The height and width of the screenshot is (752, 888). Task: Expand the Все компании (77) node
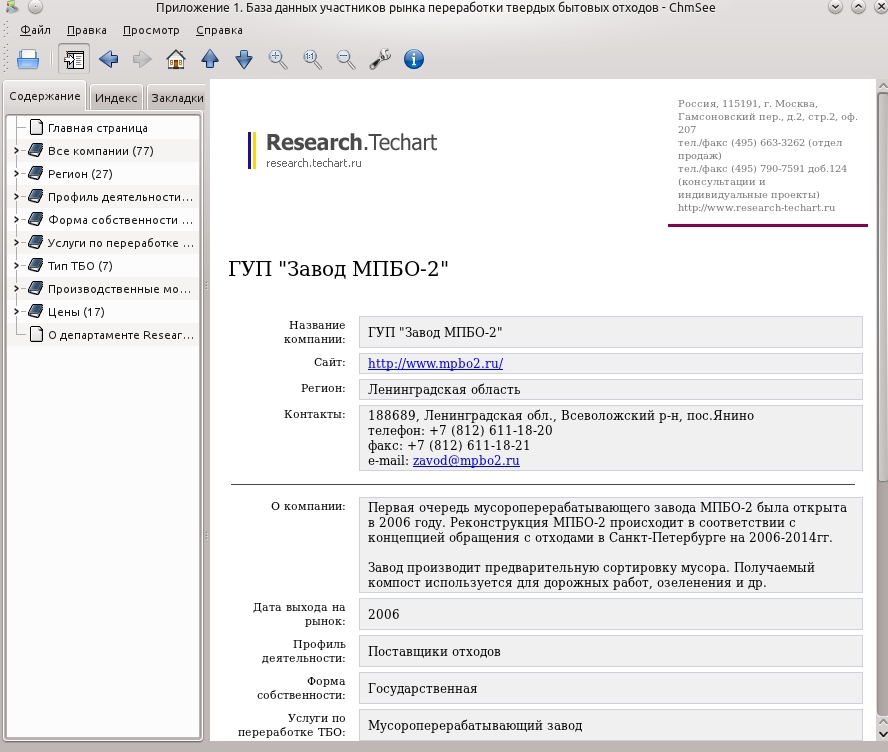tap(16, 151)
